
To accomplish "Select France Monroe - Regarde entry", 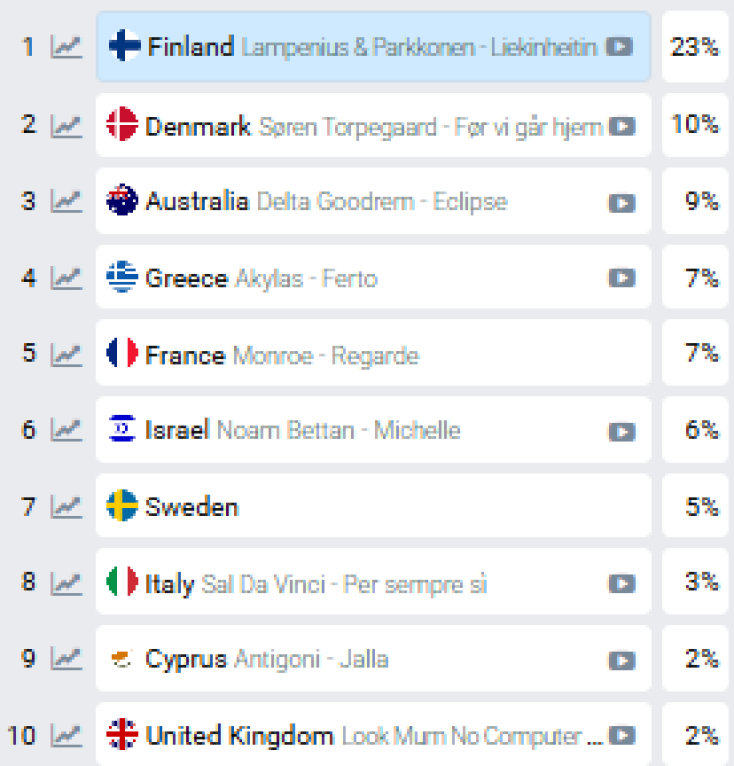I will pyautogui.click(x=372, y=354).
